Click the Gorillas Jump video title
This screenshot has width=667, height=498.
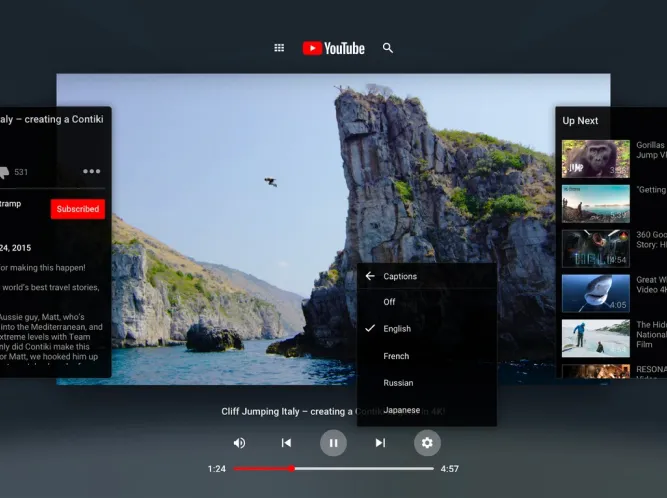coord(651,150)
